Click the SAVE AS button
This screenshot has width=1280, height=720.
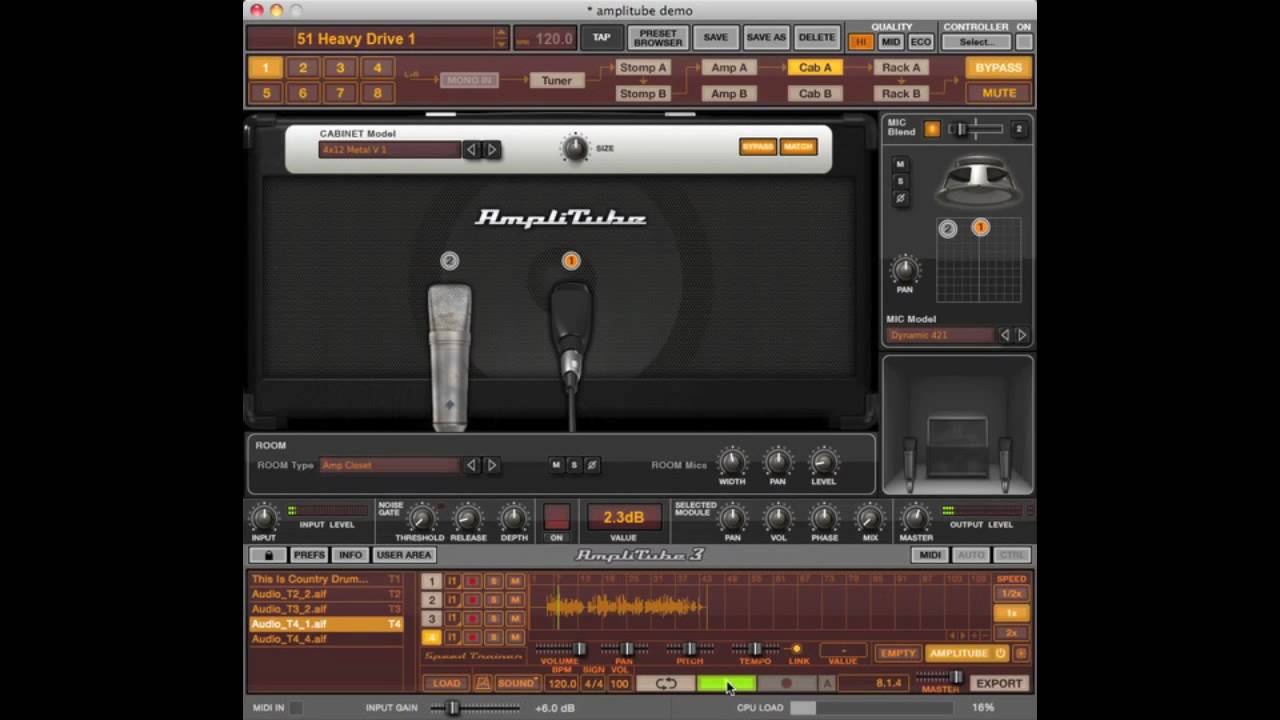[x=766, y=38]
